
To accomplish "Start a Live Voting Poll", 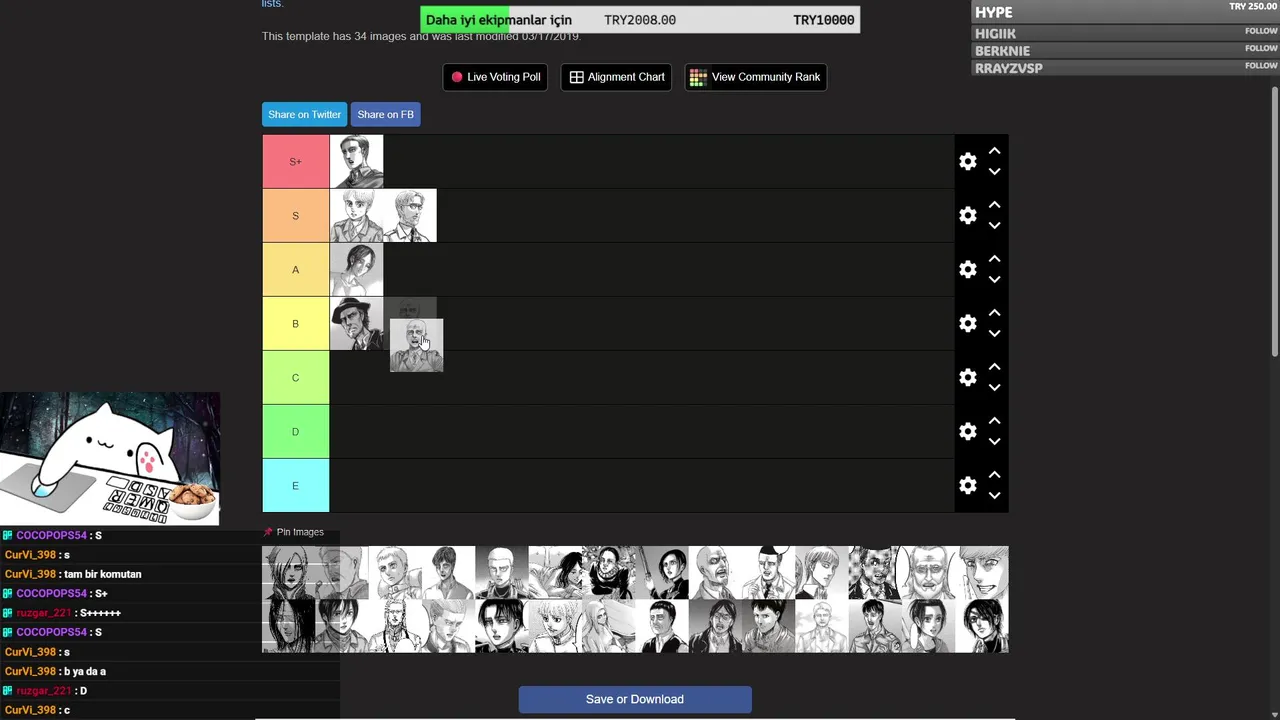I will pos(495,77).
